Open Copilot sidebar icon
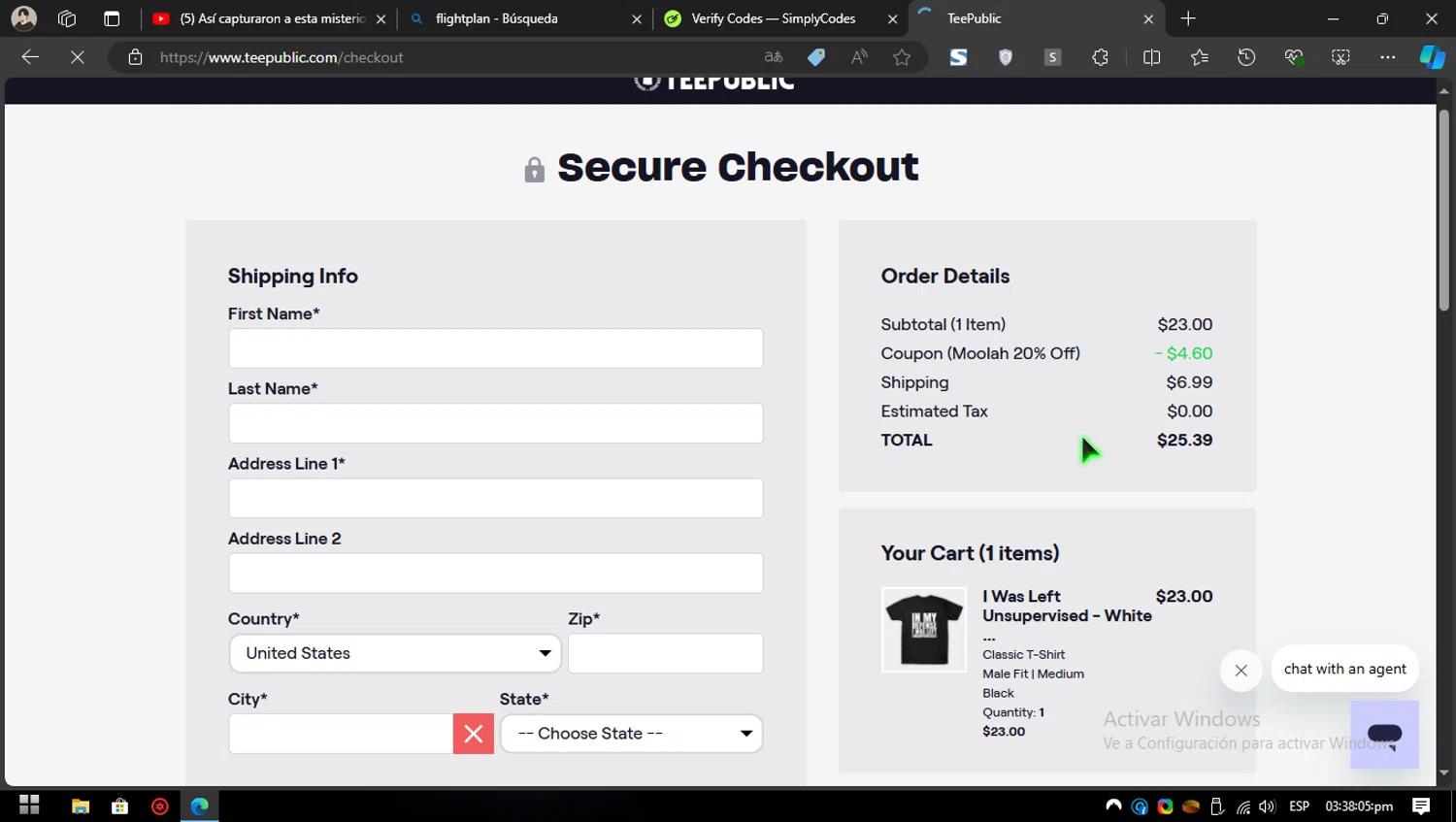The image size is (1456, 822). pos(1432,57)
